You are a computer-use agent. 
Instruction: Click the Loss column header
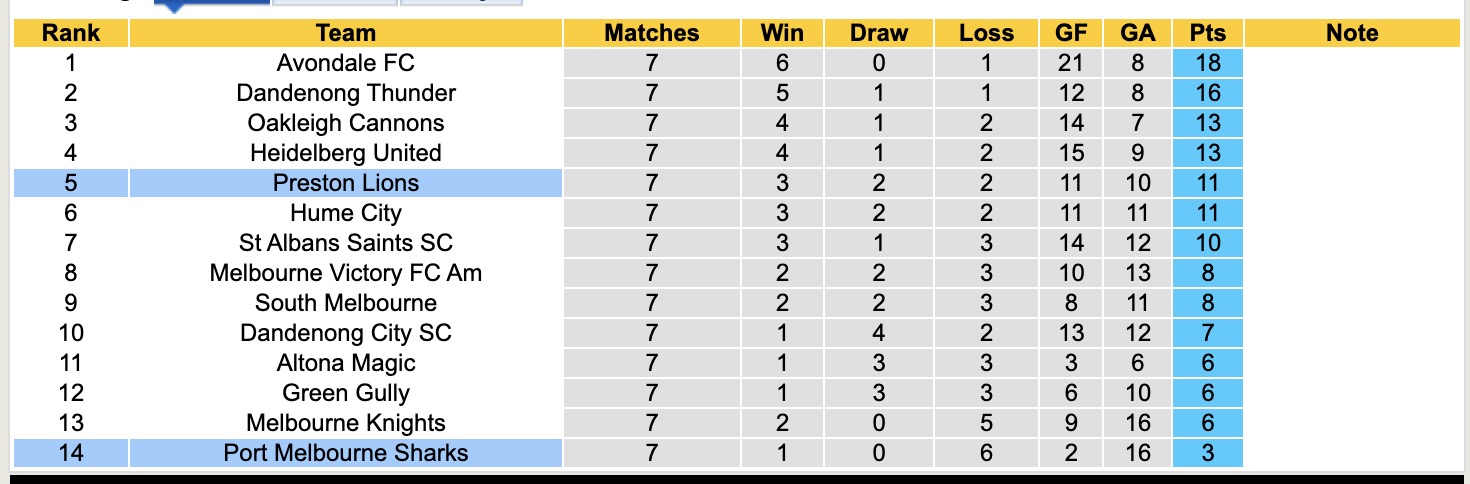986,33
